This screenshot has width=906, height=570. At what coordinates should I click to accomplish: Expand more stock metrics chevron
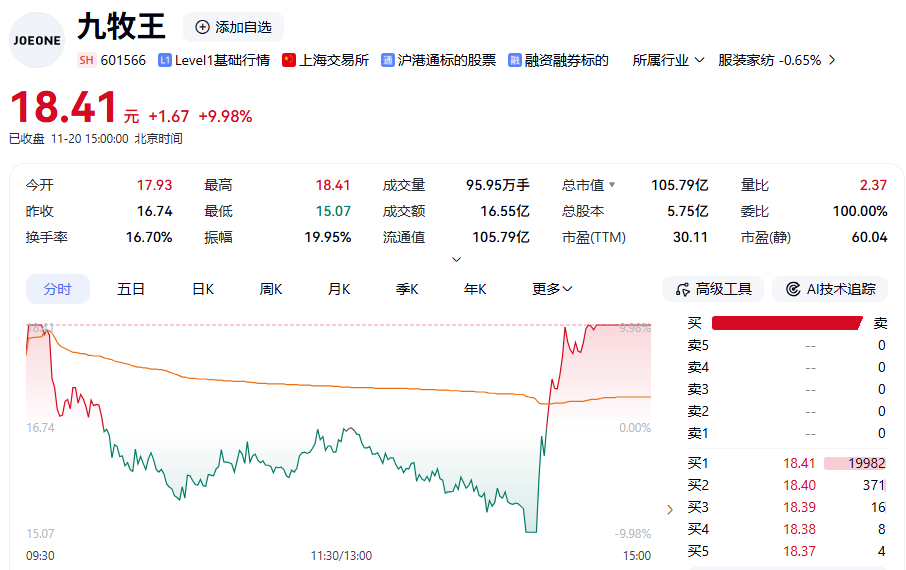[457, 259]
